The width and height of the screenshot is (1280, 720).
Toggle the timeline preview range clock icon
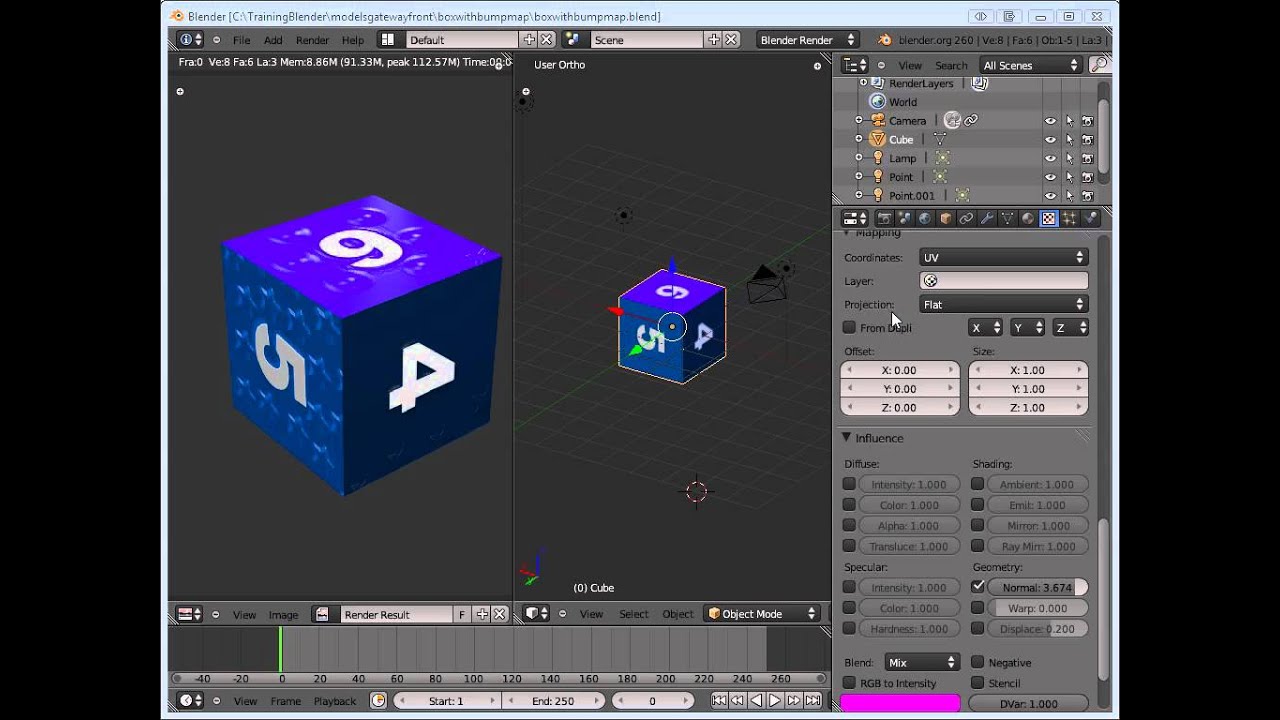point(378,701)
